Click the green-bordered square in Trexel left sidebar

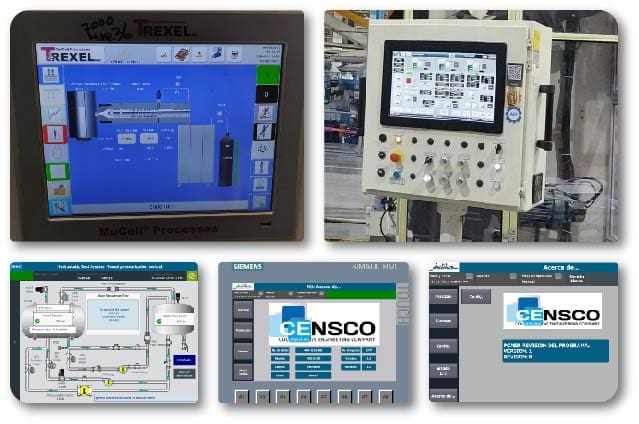point(57,169)
